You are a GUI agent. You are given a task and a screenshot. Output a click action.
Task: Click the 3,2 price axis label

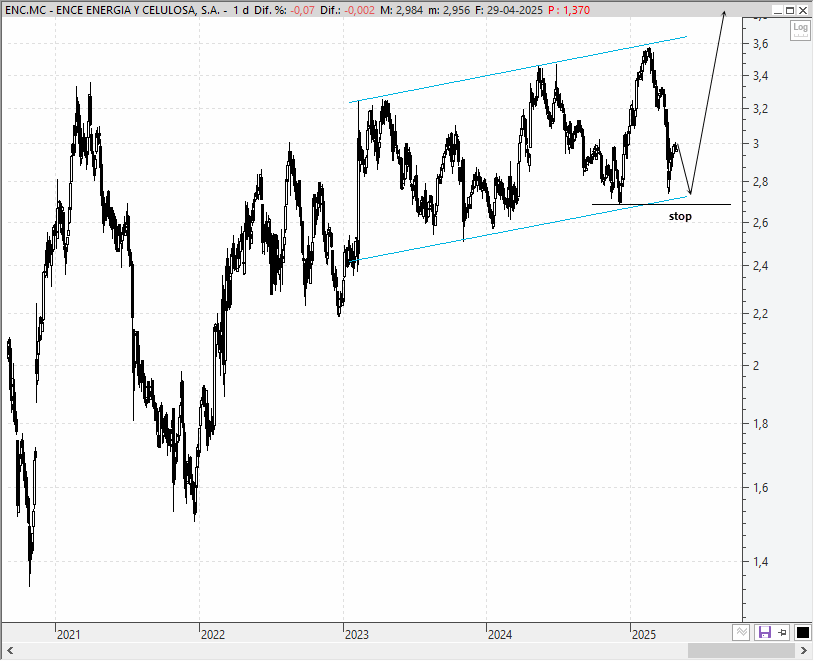(x=761, y=109)
